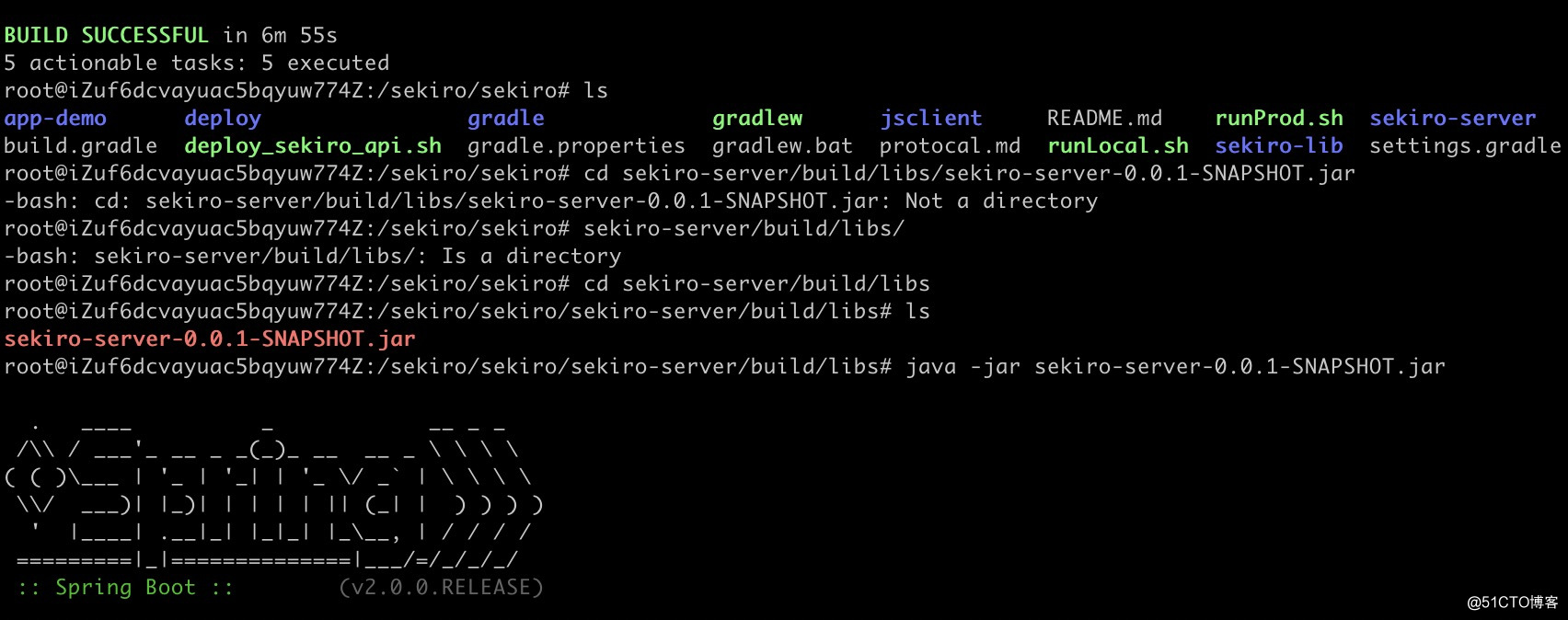
Task: Select the jsclient directory name
Action: (x=931, y=119)
